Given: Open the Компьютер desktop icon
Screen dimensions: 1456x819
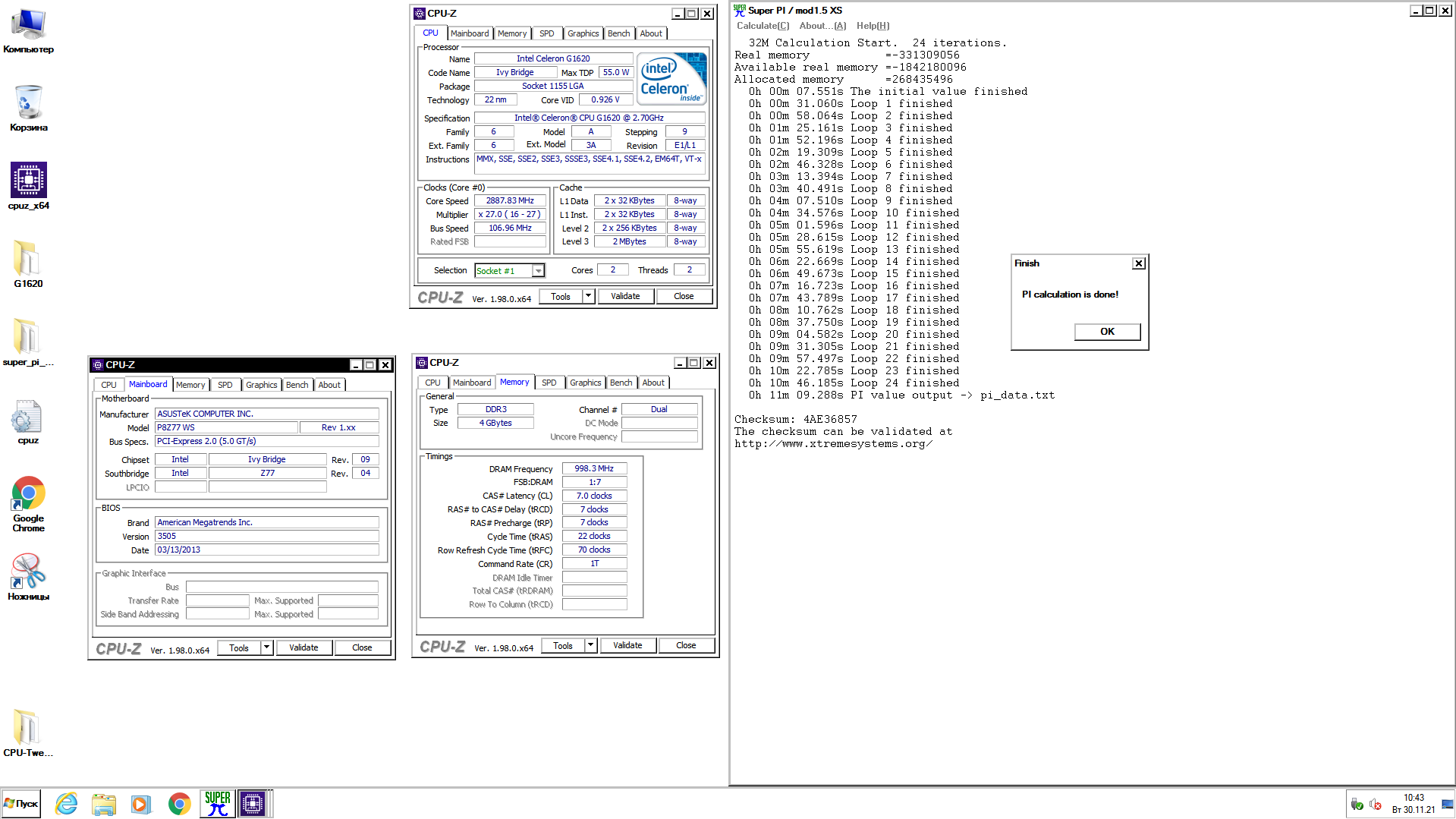Looking at the screenshot, I should [29, 30].
